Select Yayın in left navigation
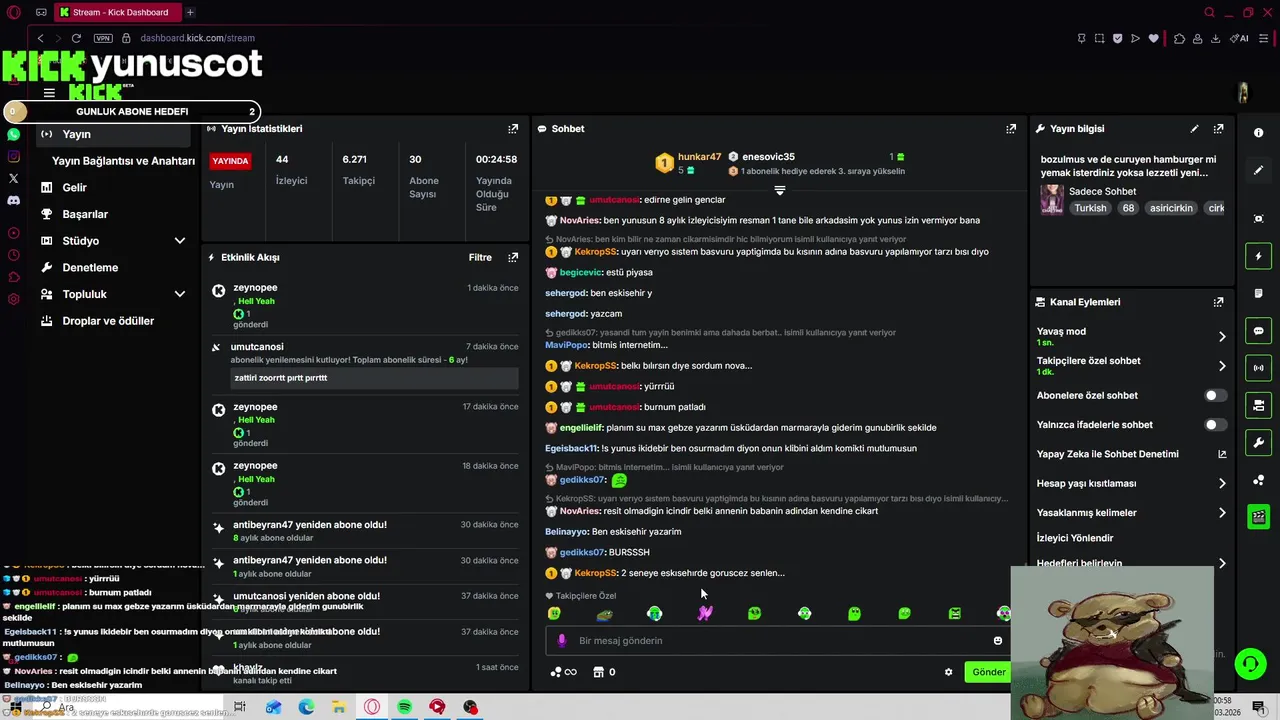Viewport: 1280px width, 720px height. [x=113, y=134]
